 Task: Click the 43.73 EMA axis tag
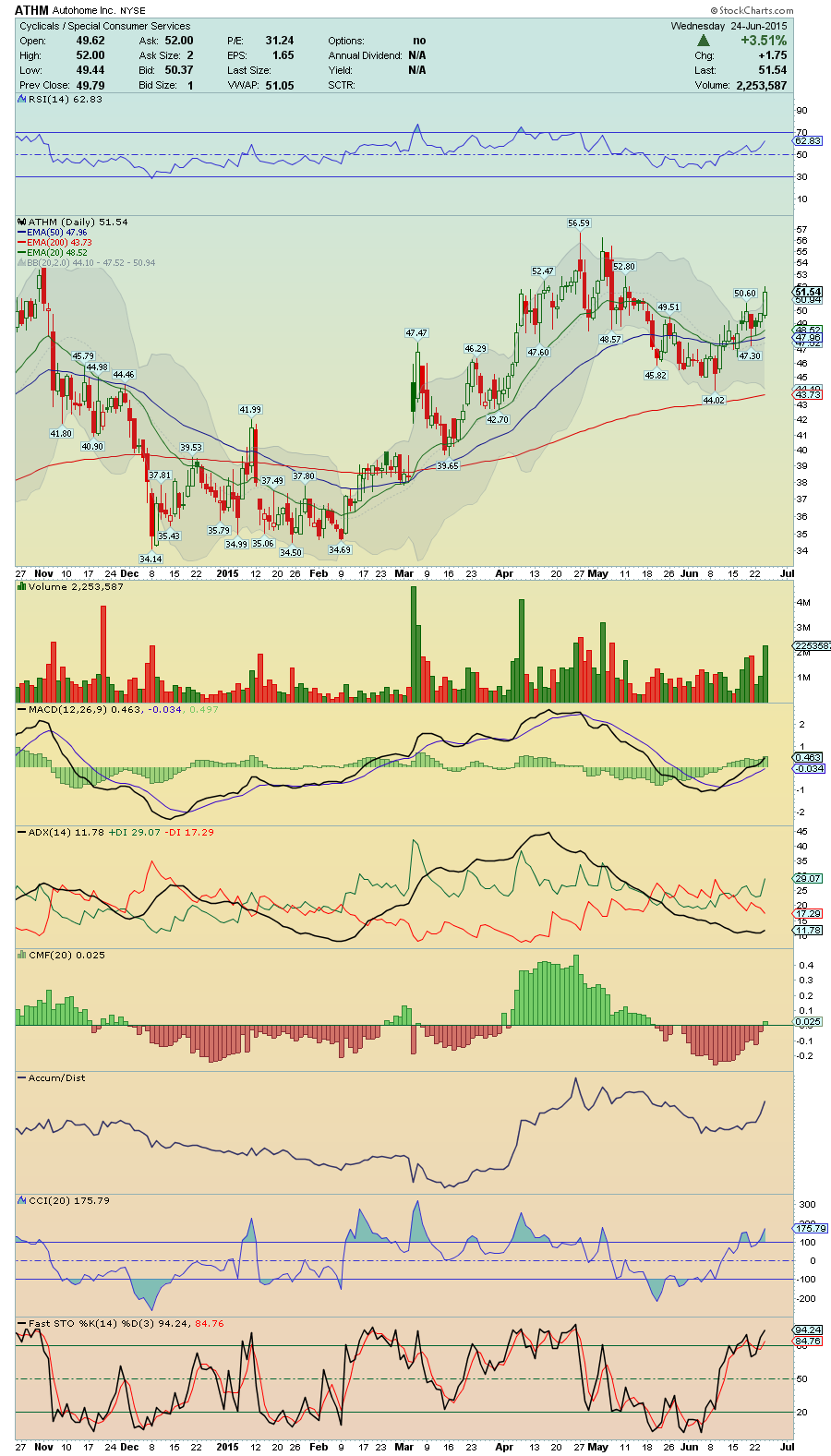808,395
